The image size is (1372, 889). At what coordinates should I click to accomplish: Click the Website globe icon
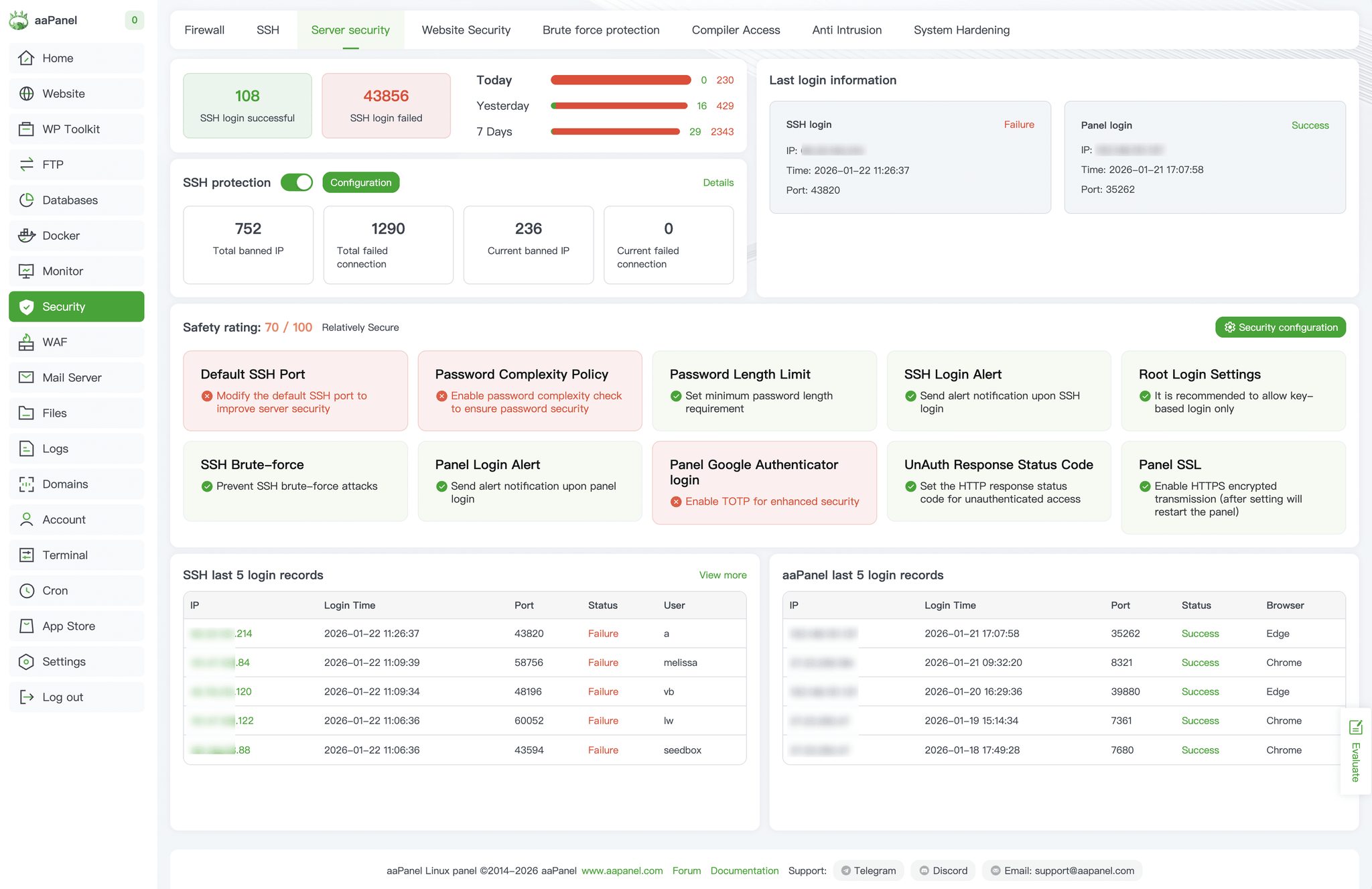26,94
